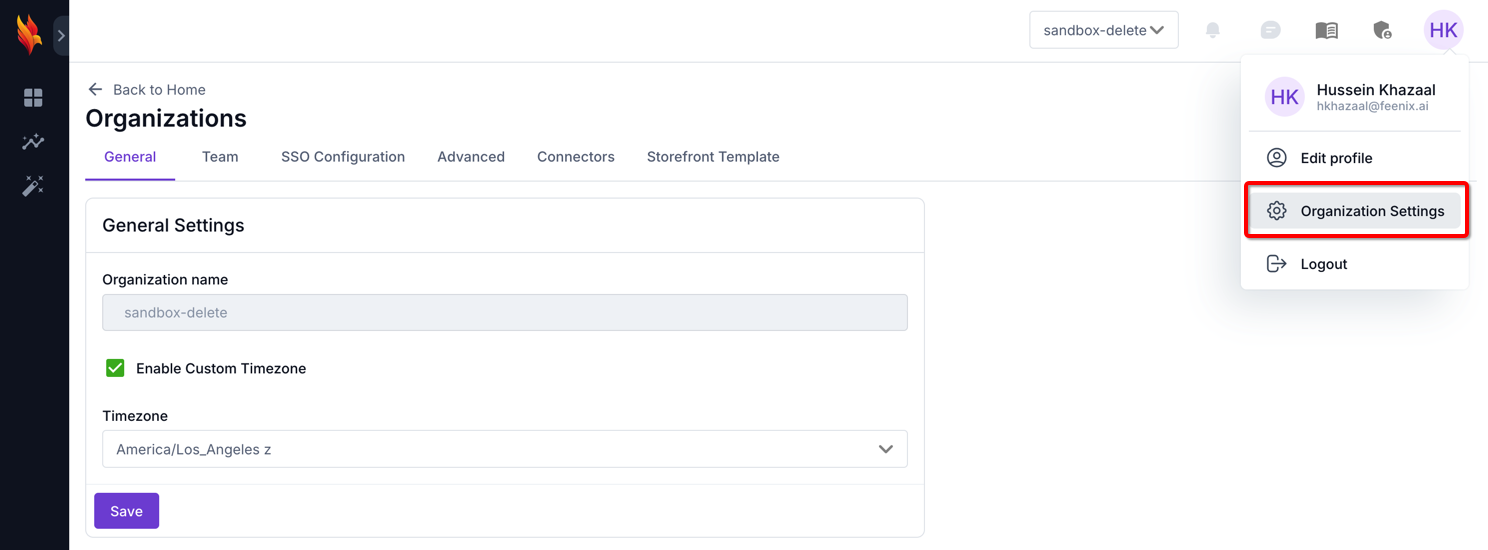This screenshot has width=1488, height=550.
Task: Open the Timezone dropdown
Action: [x=504, y=449]
